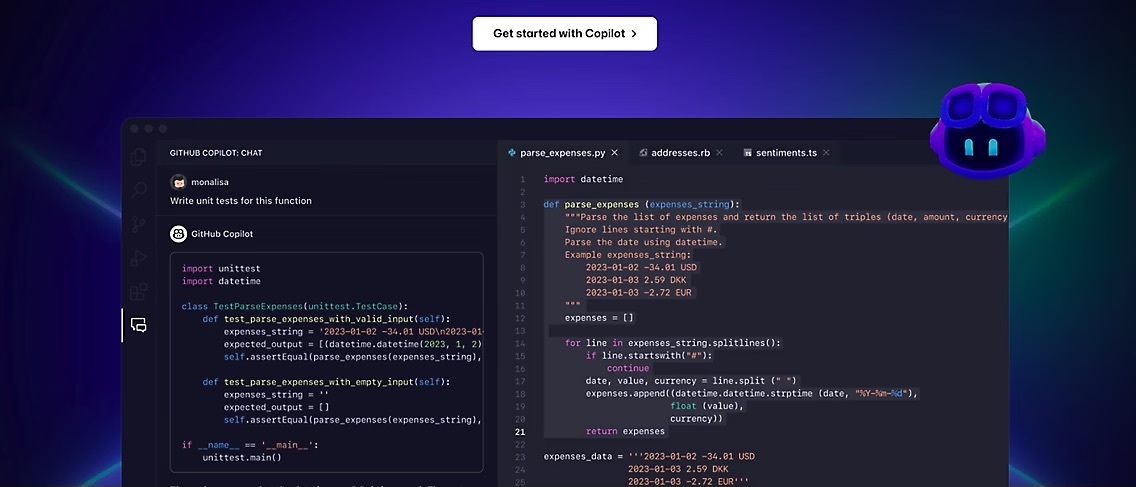Image resolution: width=1136 pixels, height=487 pixels.
Task: Click the TypeScript file icon on sentiments.ts tab
Action: click(747, 153)
